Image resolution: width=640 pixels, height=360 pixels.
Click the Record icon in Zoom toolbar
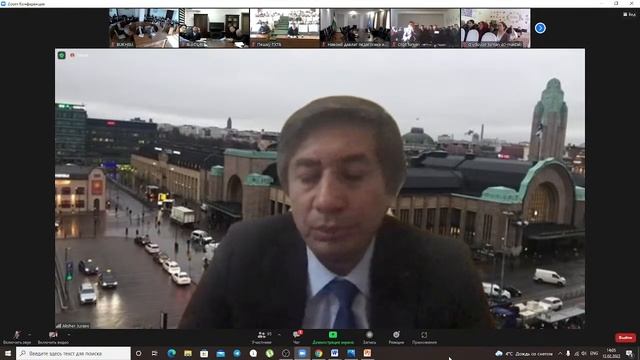(x=369, y=335)
